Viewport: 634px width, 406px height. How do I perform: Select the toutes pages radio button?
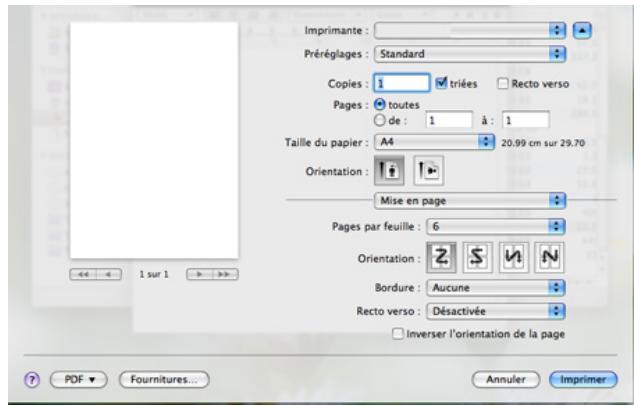(x=380, y=105)
